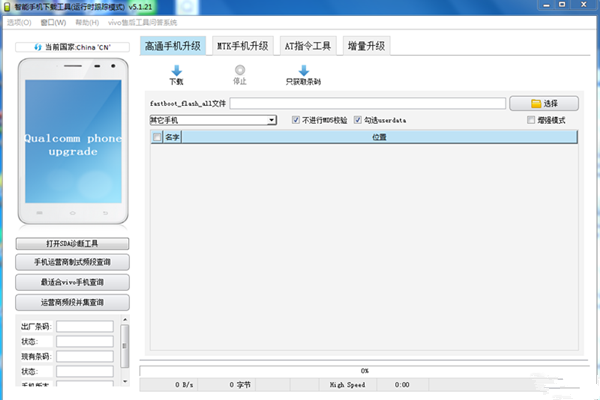
Task: Open the 窗口(W) menu
Action: coord(53,23)
